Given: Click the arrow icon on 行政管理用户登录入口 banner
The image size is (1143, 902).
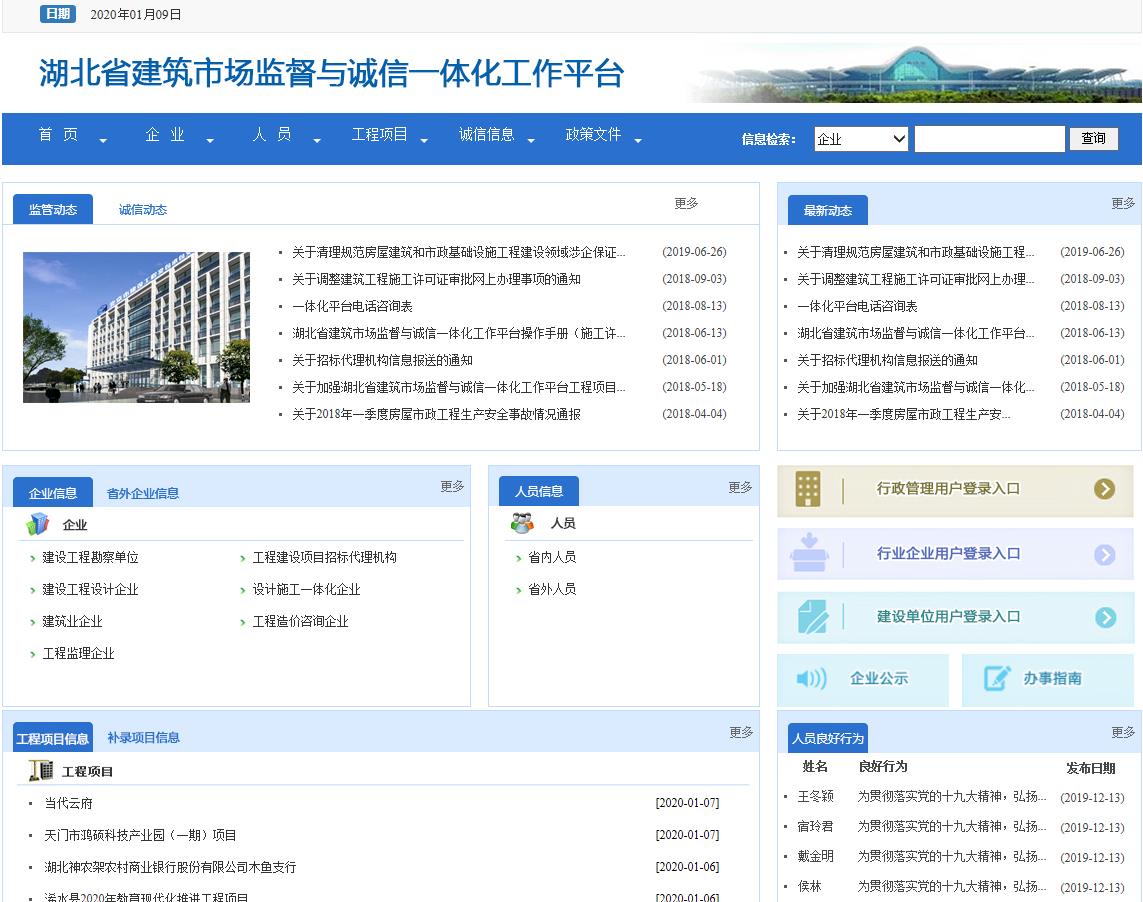Looking at the screenshot, I should click(x=1104, y=489).
